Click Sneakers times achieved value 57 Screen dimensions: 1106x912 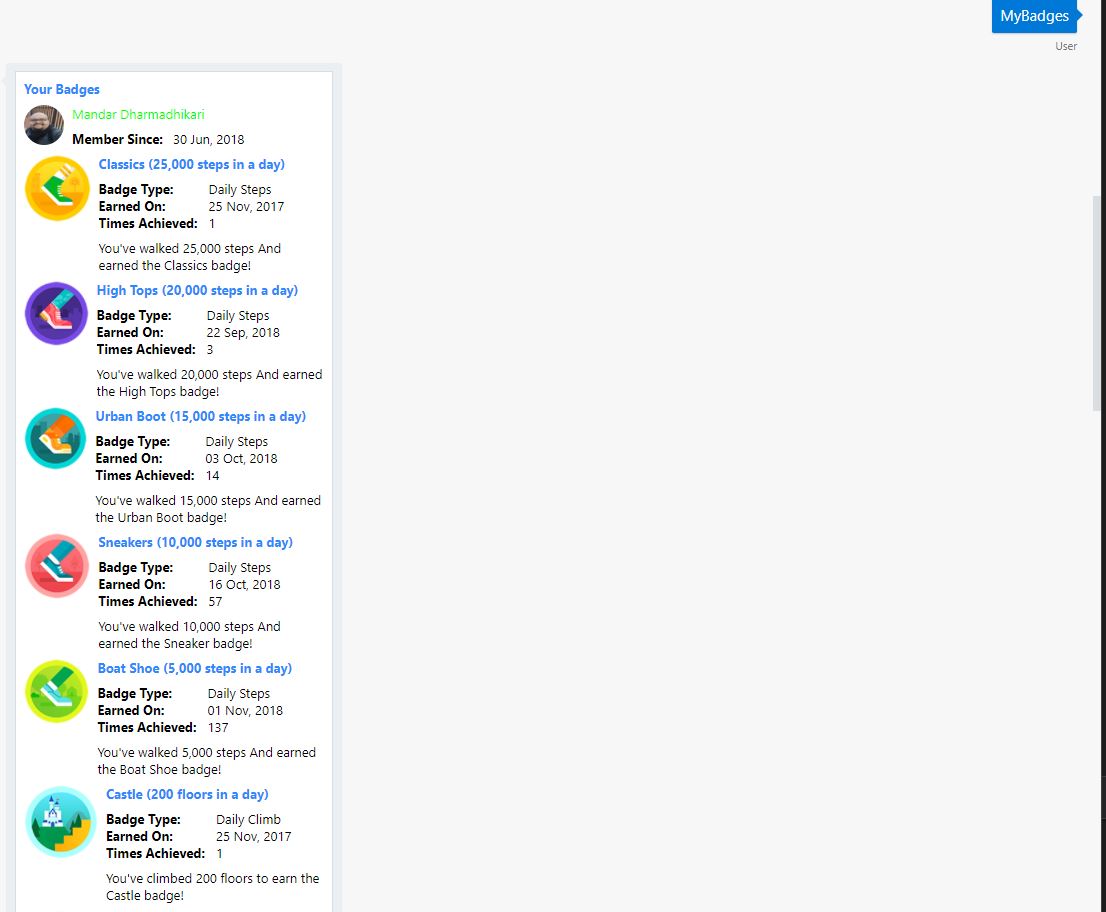pos(215,602)
